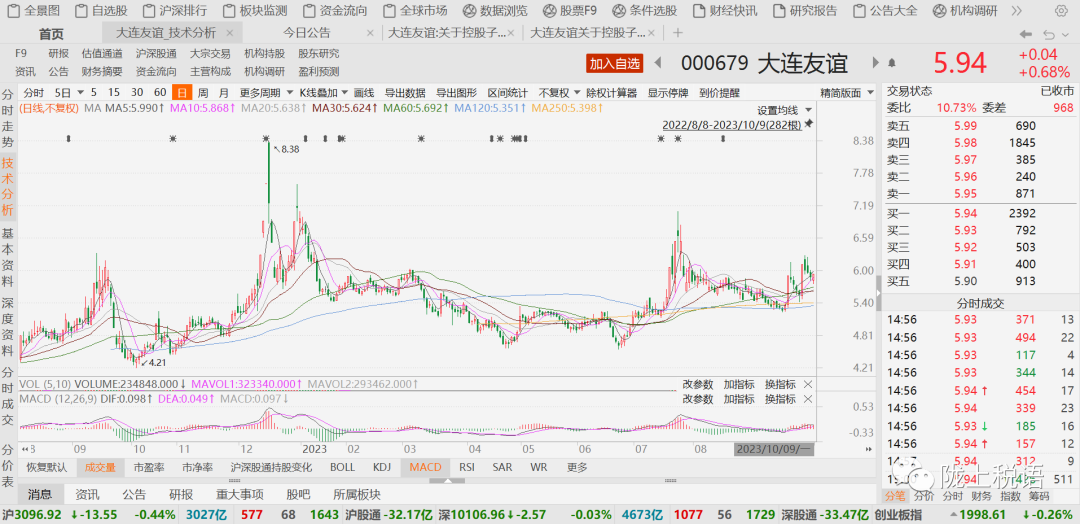The width and height of the screenshot is (1080, 524).
Task: Click the date range 2022/8/8-2023/10/9 link
Action: (x=732, y=125)
